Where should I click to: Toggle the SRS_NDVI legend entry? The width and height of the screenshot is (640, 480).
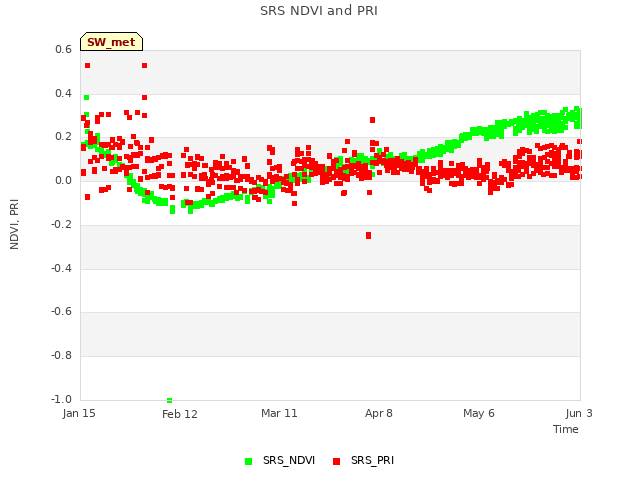pyautogui.click(x=280, y=461)
